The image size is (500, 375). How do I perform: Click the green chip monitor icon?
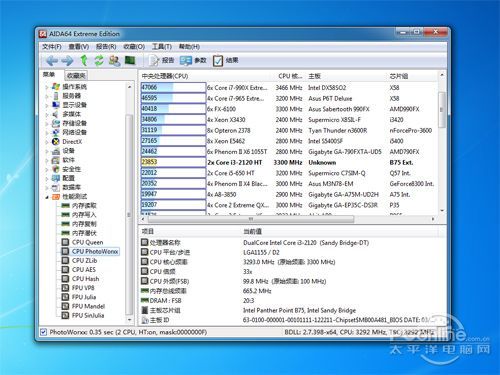pyautogui.click(x=130, y=60)
